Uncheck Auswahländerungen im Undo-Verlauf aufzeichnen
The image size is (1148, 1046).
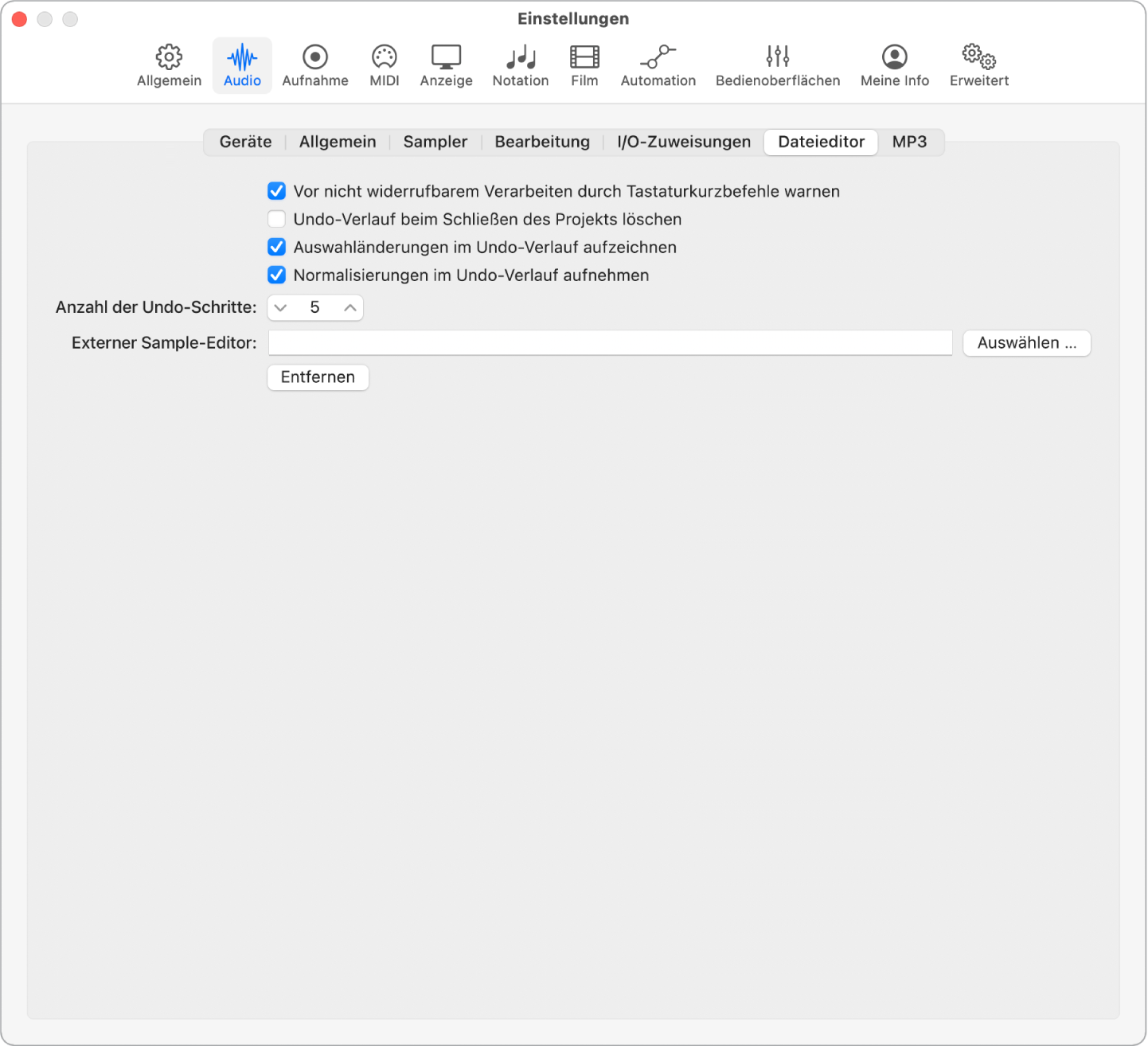[x=276, y=247]
